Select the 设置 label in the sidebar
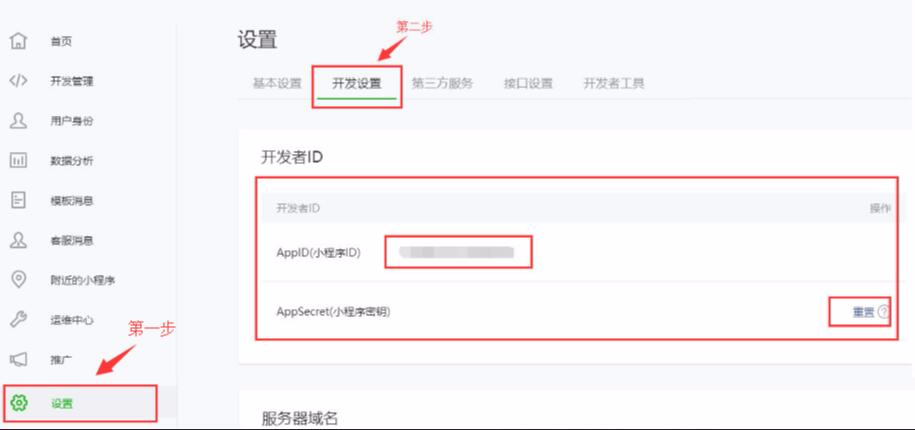Viewport: 915px width, 430px height. click(61, 403)
